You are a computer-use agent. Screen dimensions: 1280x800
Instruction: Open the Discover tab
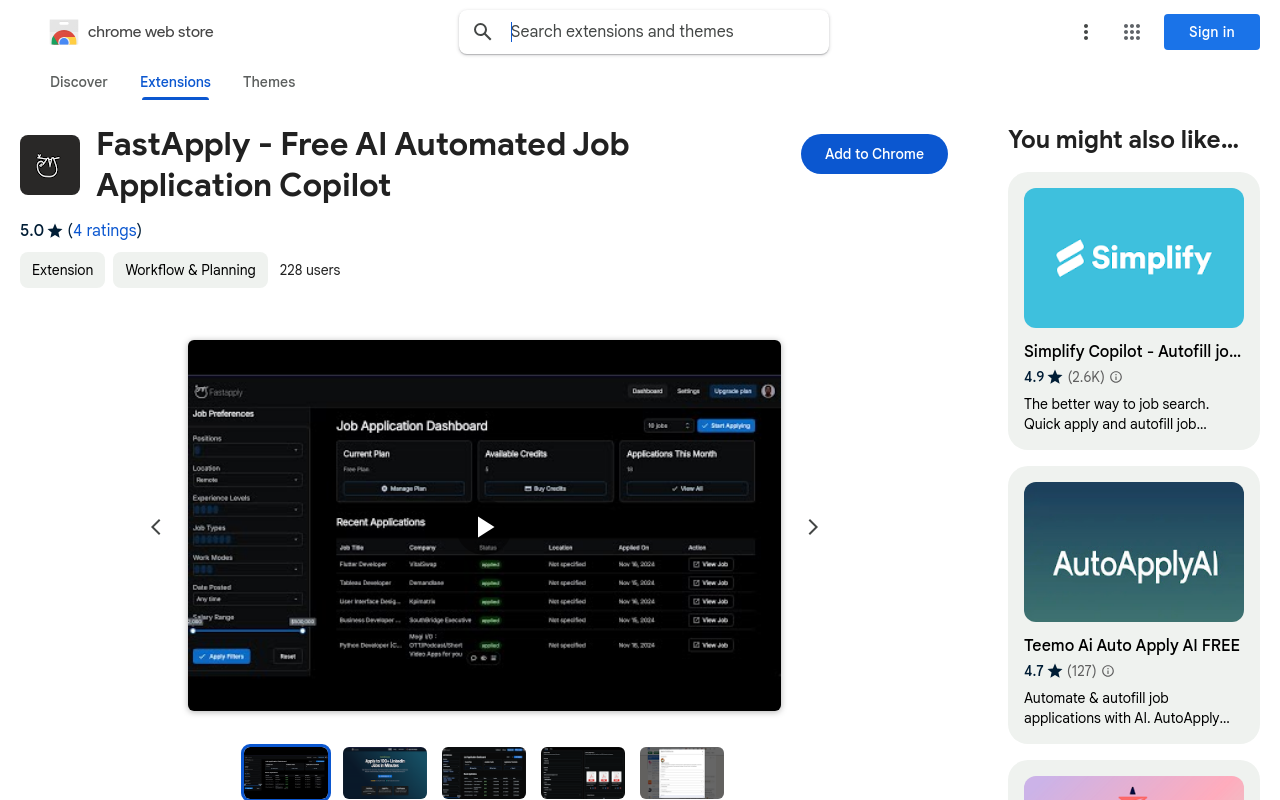pos(78,82)
